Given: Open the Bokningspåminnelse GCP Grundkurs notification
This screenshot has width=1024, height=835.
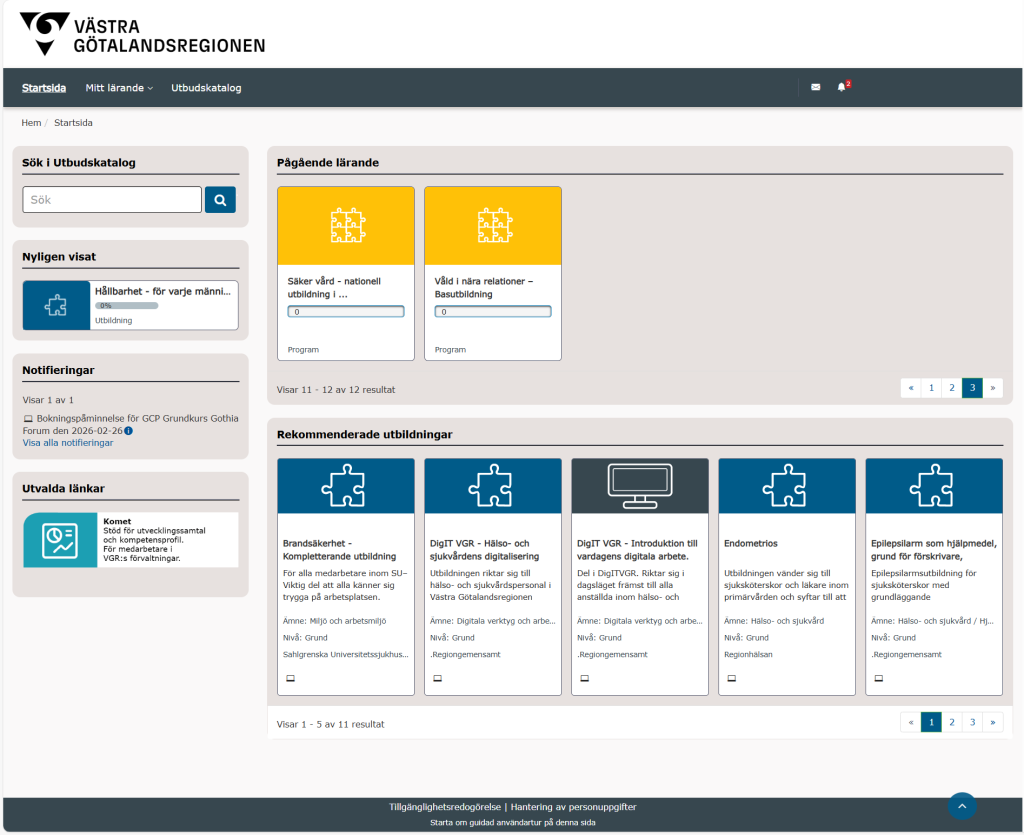Looking at the screenshot, I should [x=131, y=424].
